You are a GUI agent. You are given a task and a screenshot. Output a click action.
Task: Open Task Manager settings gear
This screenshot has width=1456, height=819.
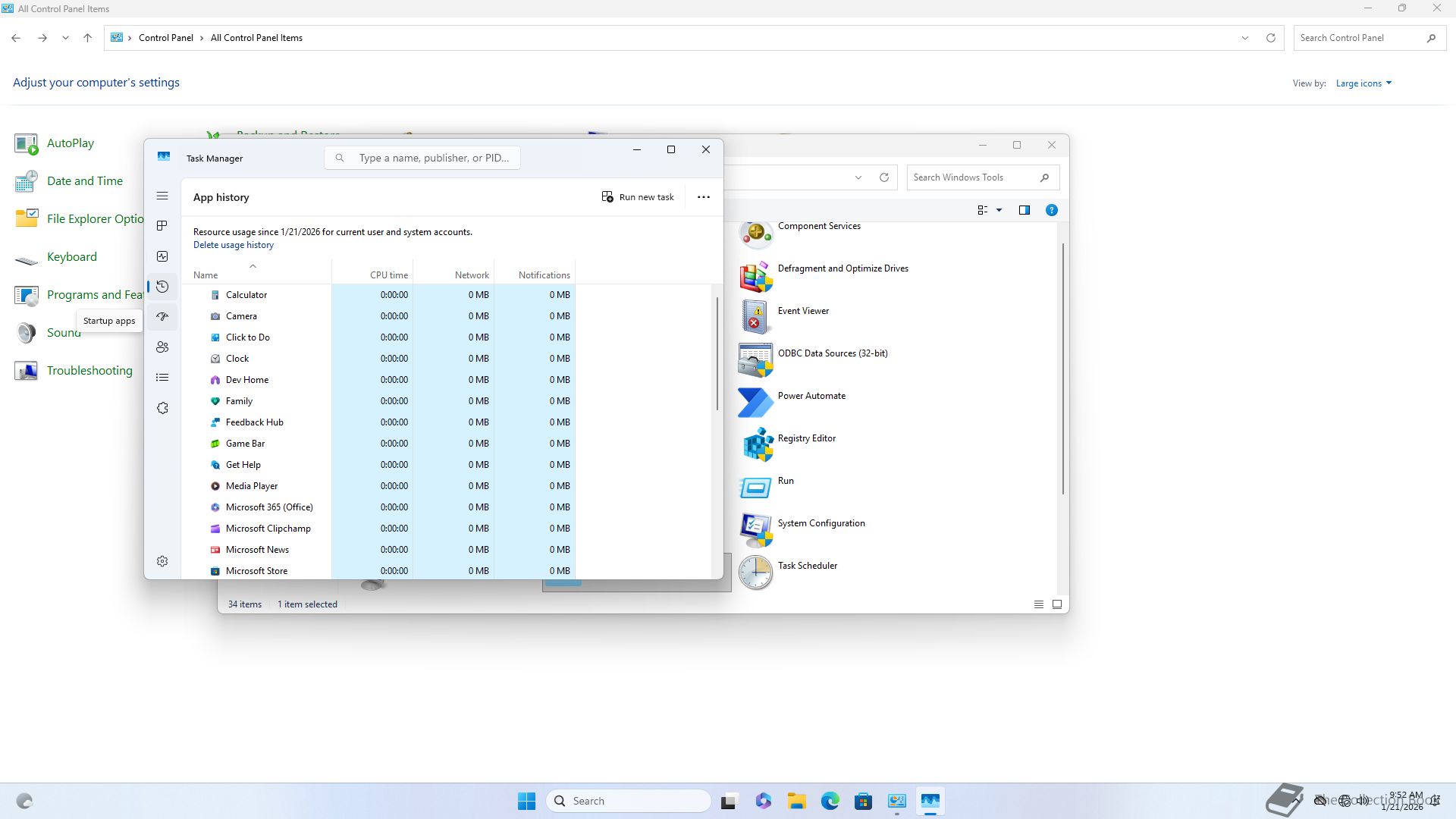[x=162, y=561]
